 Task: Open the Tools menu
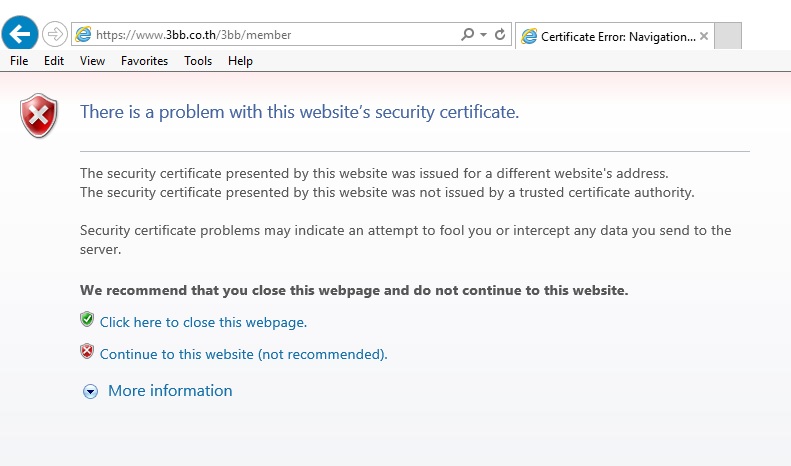click(198, 61)
